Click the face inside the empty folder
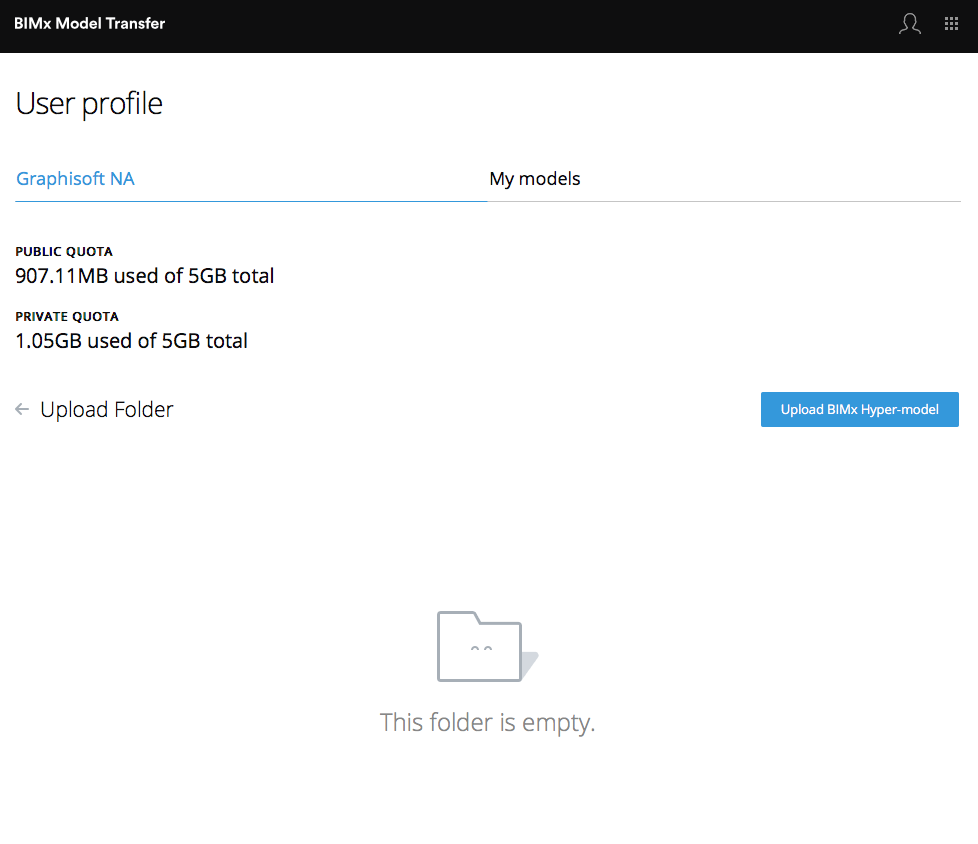Image resolution: width=978 pixels, height=844 pixels. 481,649
